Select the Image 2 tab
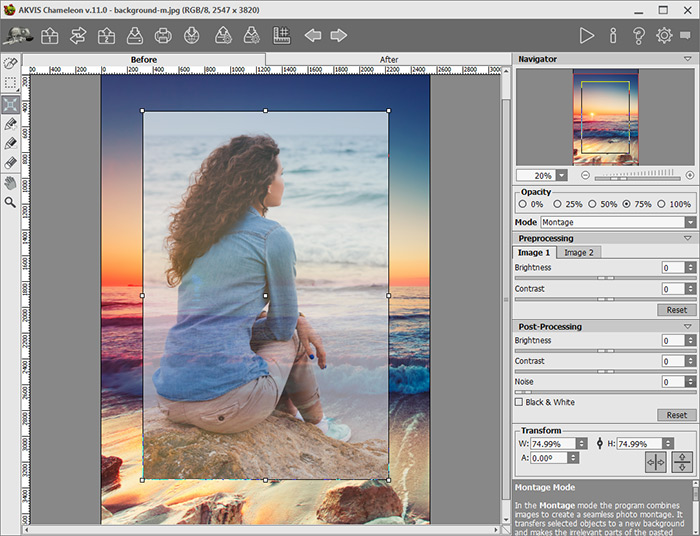700x536 pixels. point(579,253)
